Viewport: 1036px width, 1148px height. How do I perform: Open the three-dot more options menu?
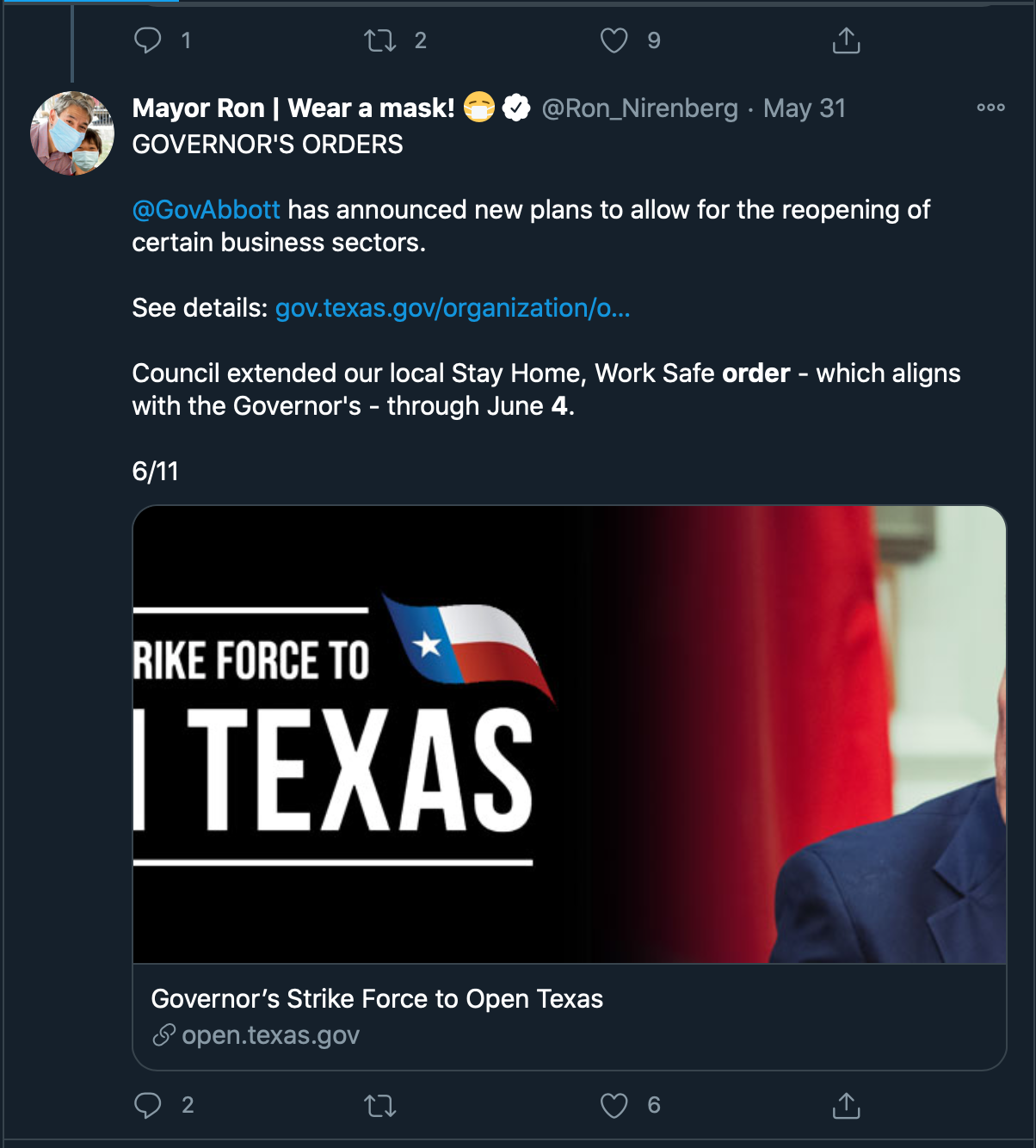[990, 108]
